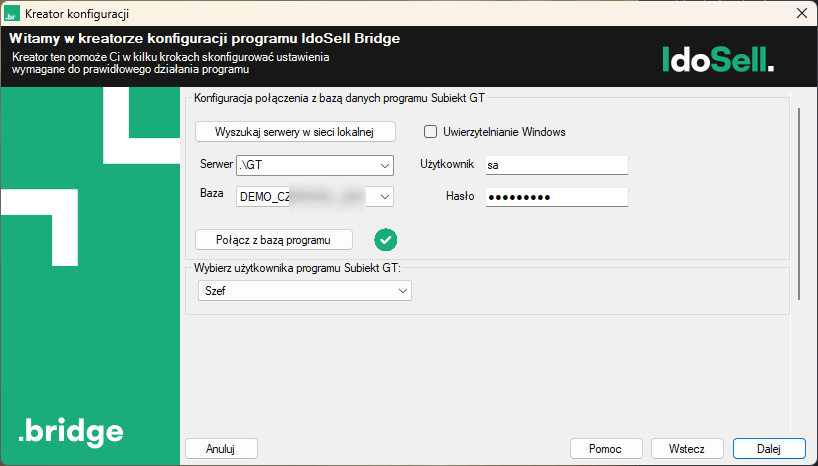Click the vertical scrollbar on the right
This screenshot has width=818, height=466.
point(799,204)
